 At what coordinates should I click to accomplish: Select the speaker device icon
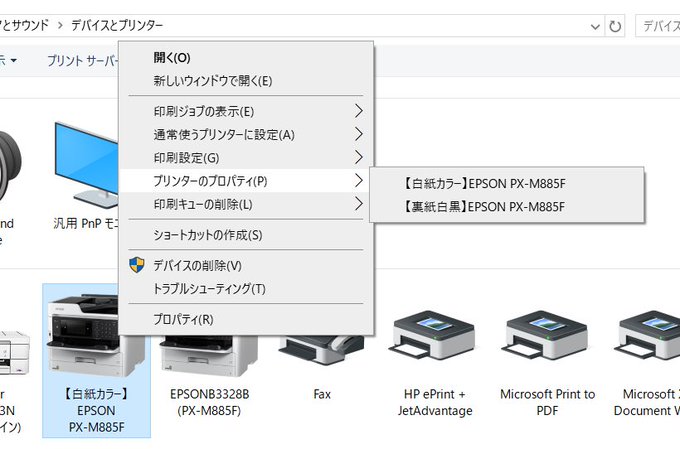pos(10,167)
